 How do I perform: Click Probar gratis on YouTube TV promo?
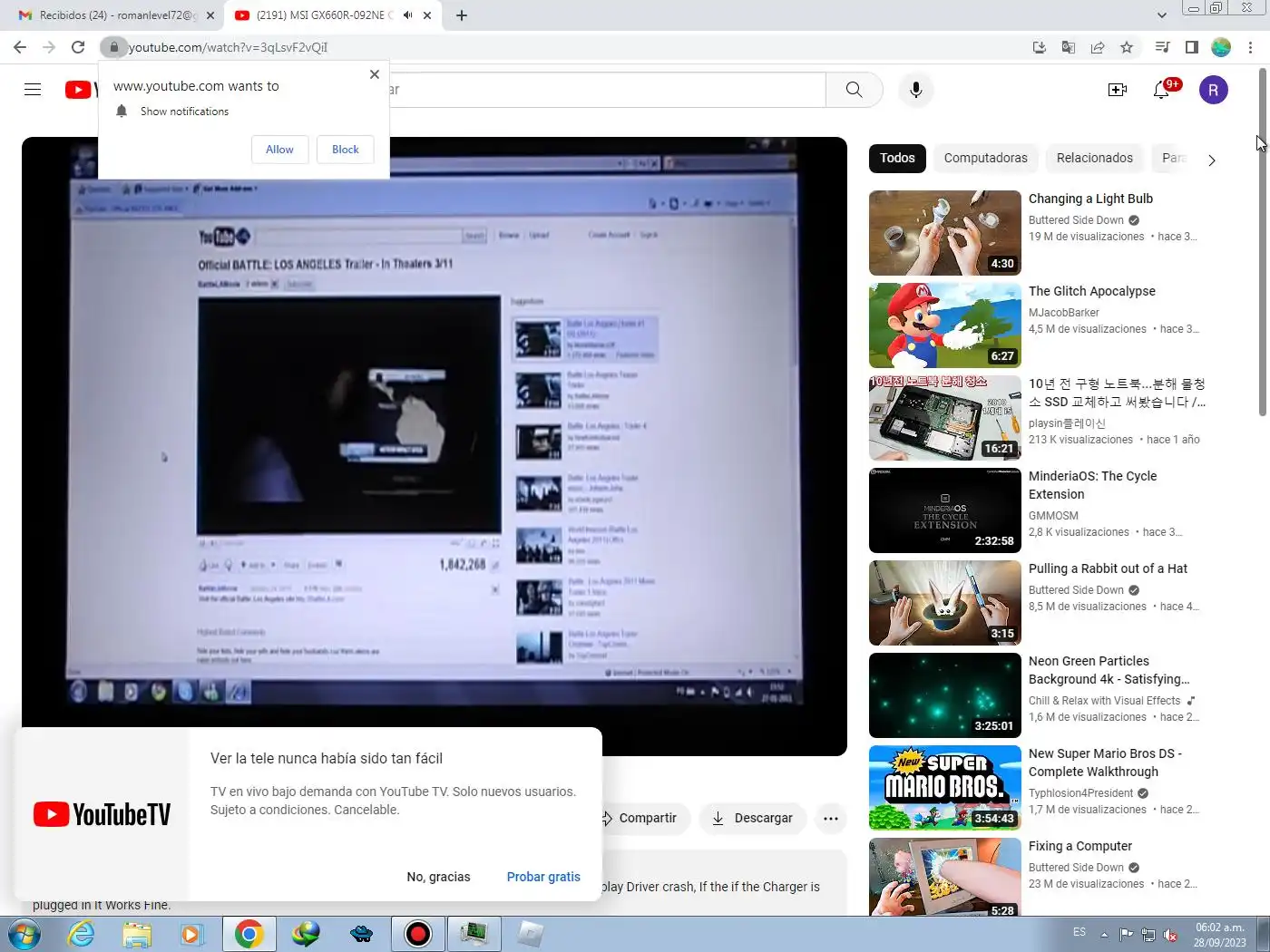click(x=543, y=877)
